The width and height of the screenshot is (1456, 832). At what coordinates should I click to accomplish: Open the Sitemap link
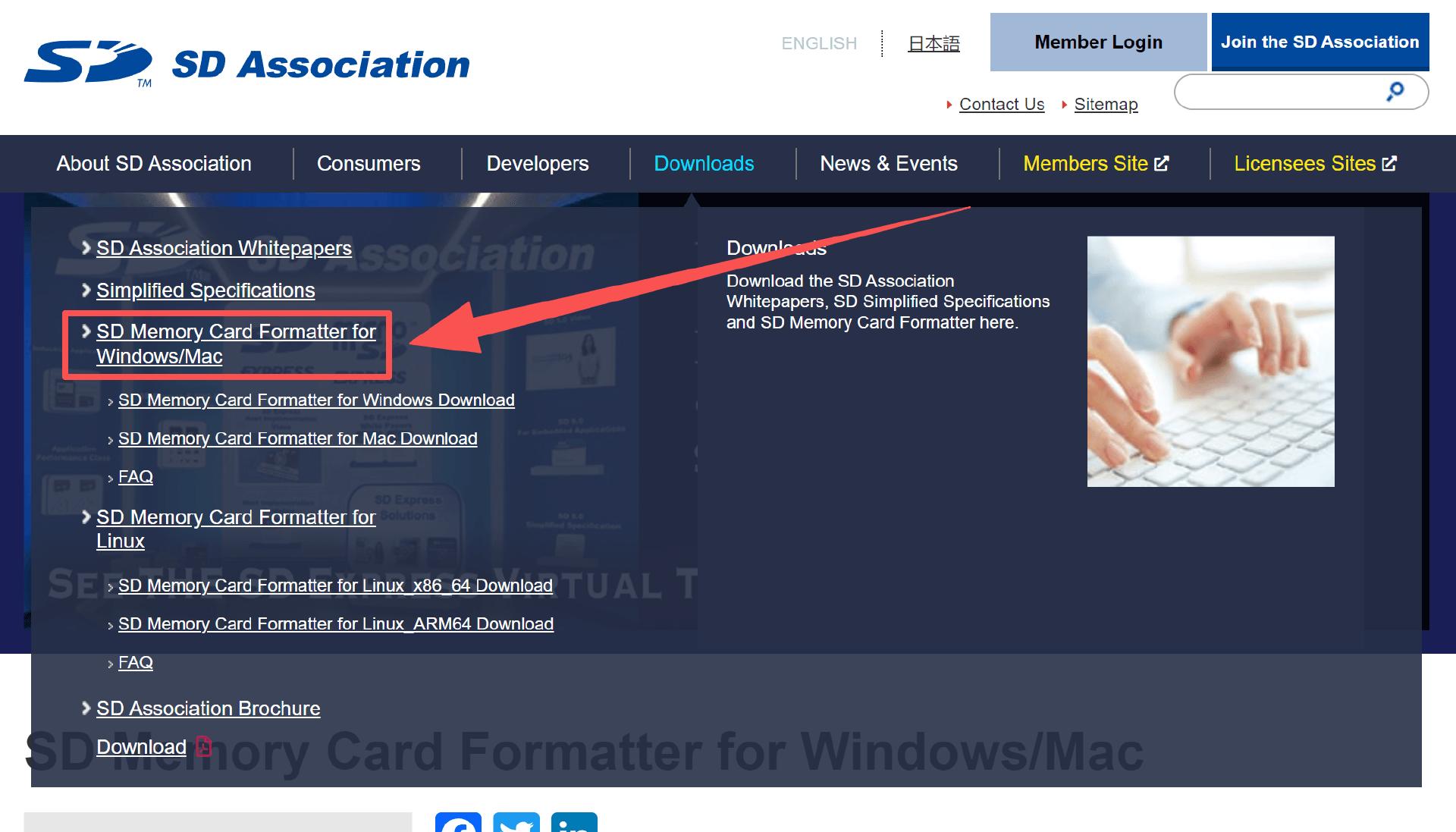[x=1106, y=104]
